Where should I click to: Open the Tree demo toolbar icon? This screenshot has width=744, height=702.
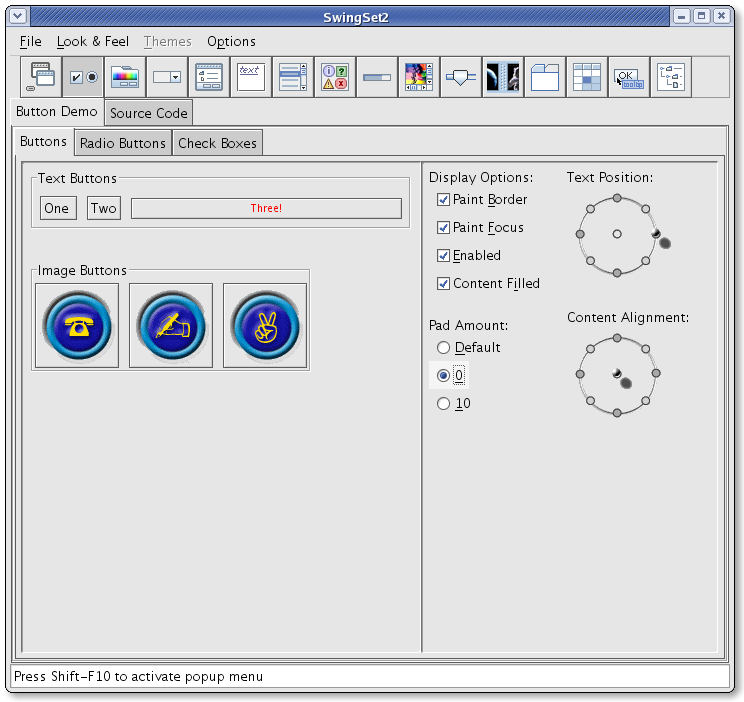(x=671, y=77)
